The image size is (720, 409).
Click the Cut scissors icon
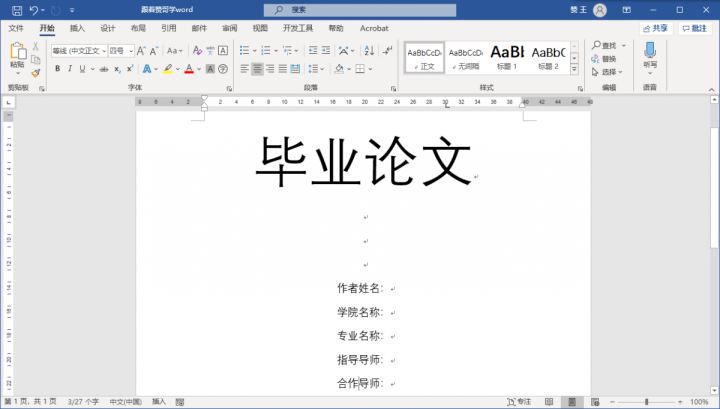[36, 47]
